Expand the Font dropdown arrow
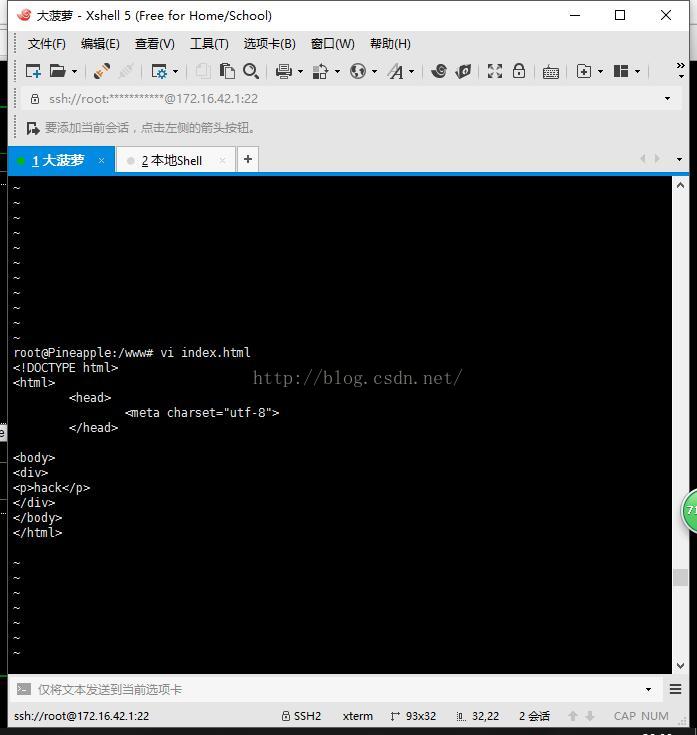697x735 pixels. (x=412, y=72)
